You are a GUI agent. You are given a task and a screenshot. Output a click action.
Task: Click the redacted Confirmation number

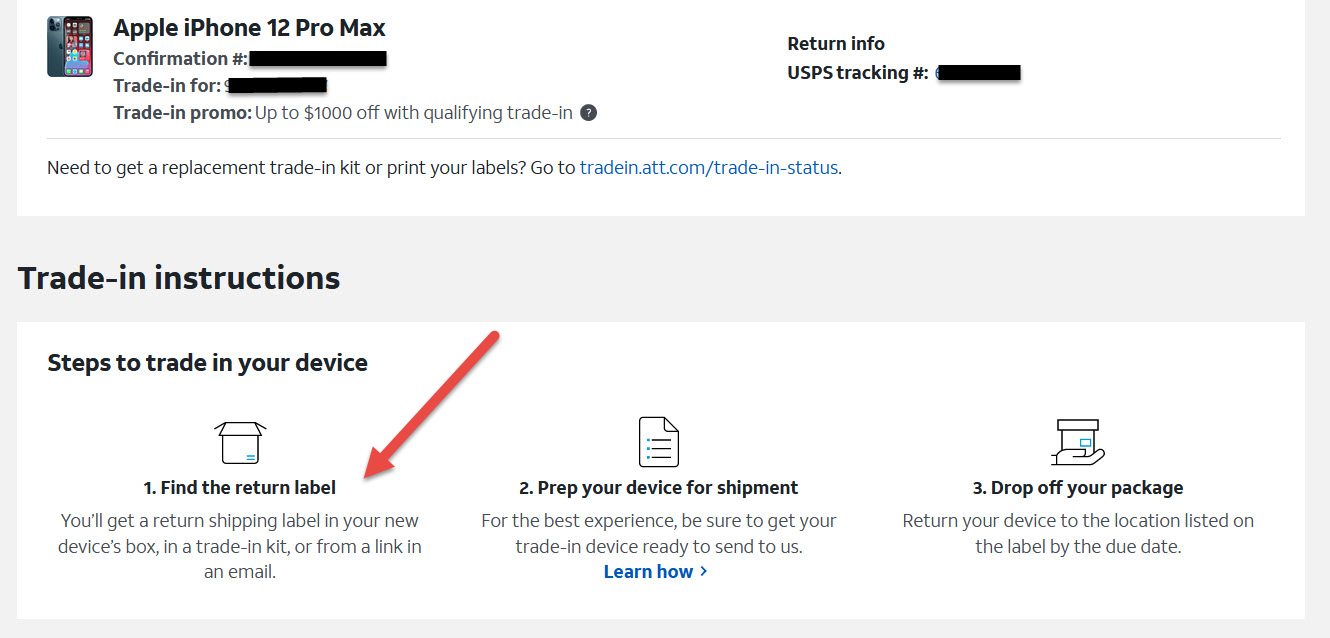318,59
